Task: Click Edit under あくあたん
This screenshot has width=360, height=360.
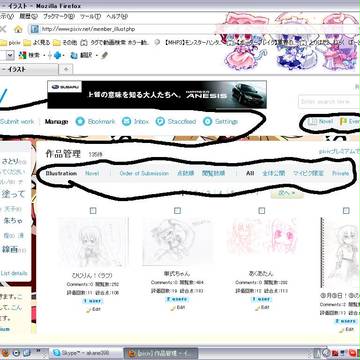Action: (262, 308)
